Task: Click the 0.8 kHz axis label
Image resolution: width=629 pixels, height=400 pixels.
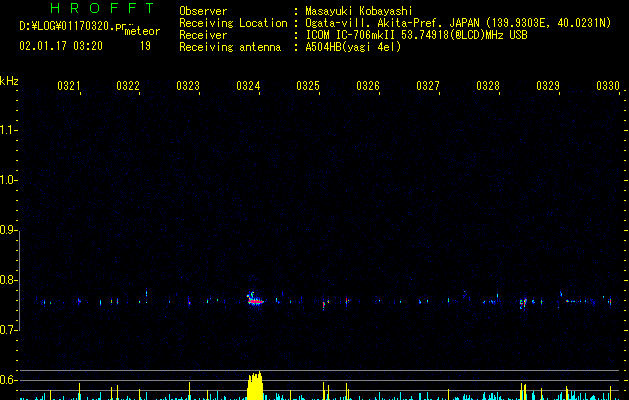Action: (x=8, y=280)
